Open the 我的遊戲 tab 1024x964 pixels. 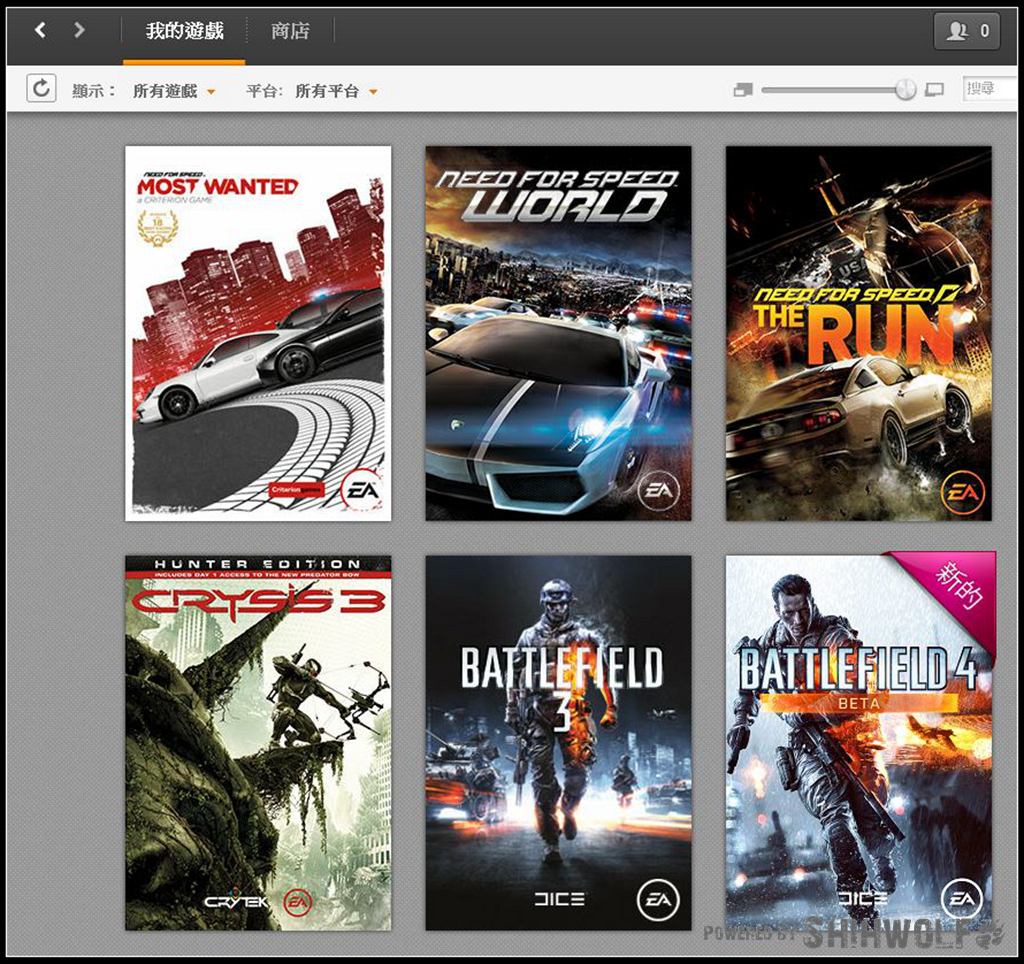(x=184, y=31)
